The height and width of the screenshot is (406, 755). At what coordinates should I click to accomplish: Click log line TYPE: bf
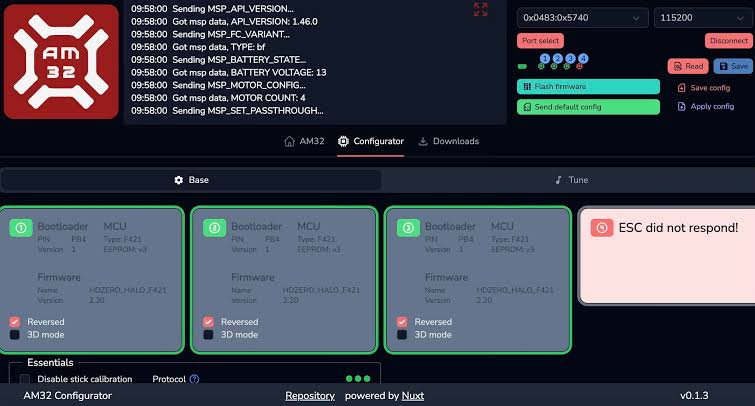point(198,47)
